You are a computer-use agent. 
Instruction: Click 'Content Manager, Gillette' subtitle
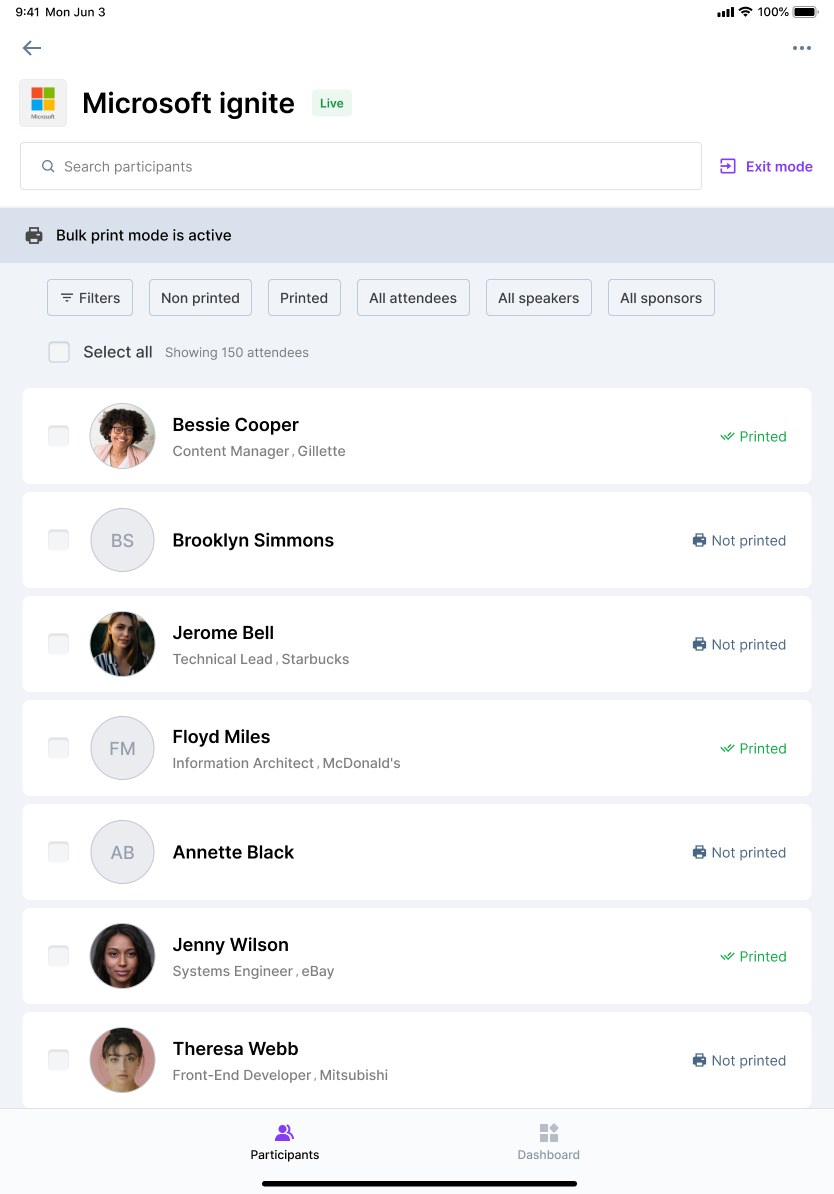(x=259, y=451)
